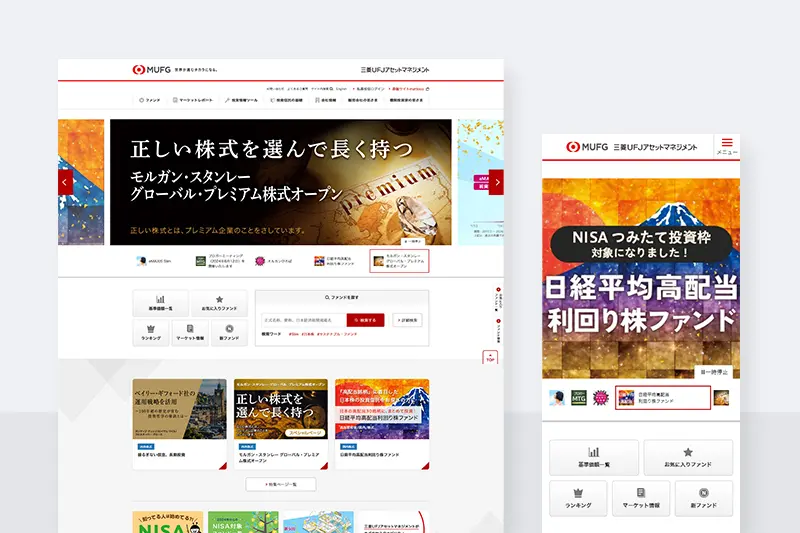
Task: Click the fund search text field
Action: 304,320
